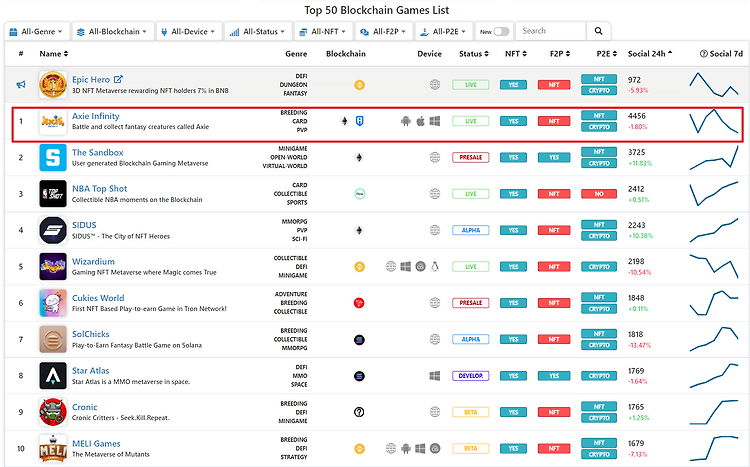The width and height of the screenshot is (750, 467).
Task: Open the All-NFT filter dropdown
Action: pos(323,32)
